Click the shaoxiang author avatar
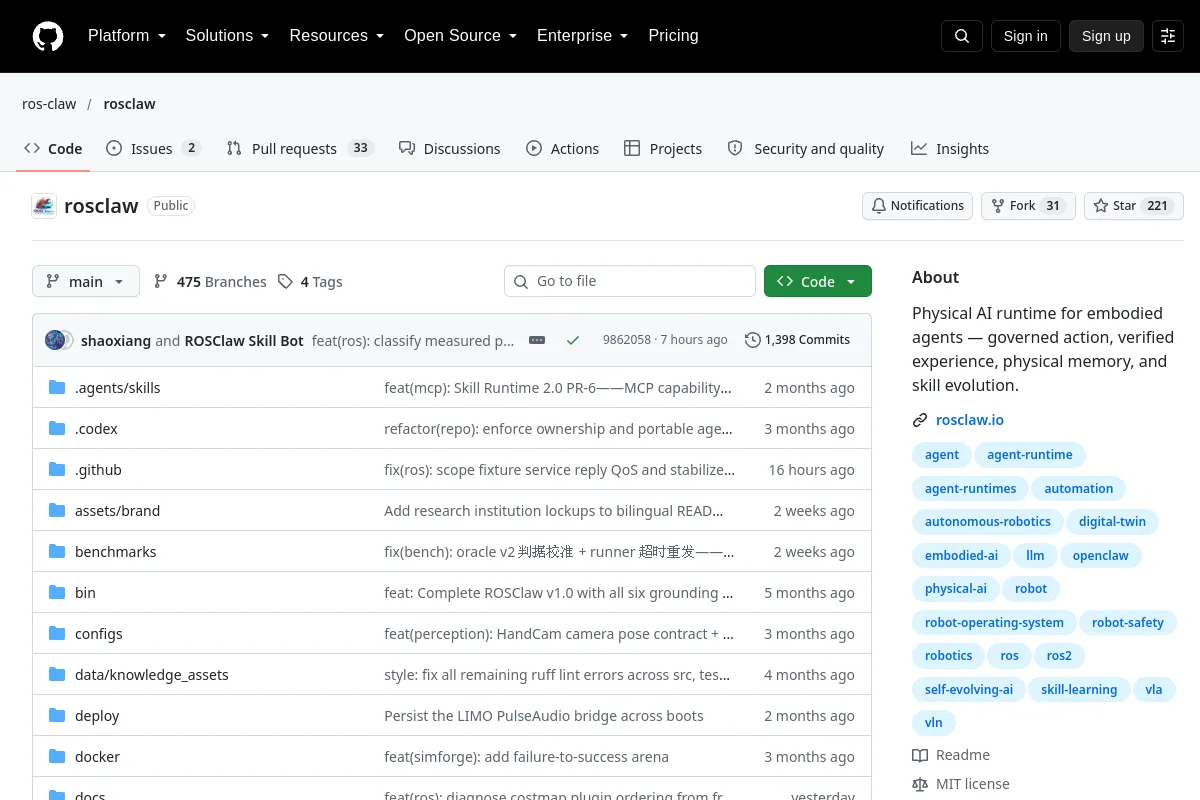The width and height of the screenshot is (1200, 800). [x=55, y=340]
